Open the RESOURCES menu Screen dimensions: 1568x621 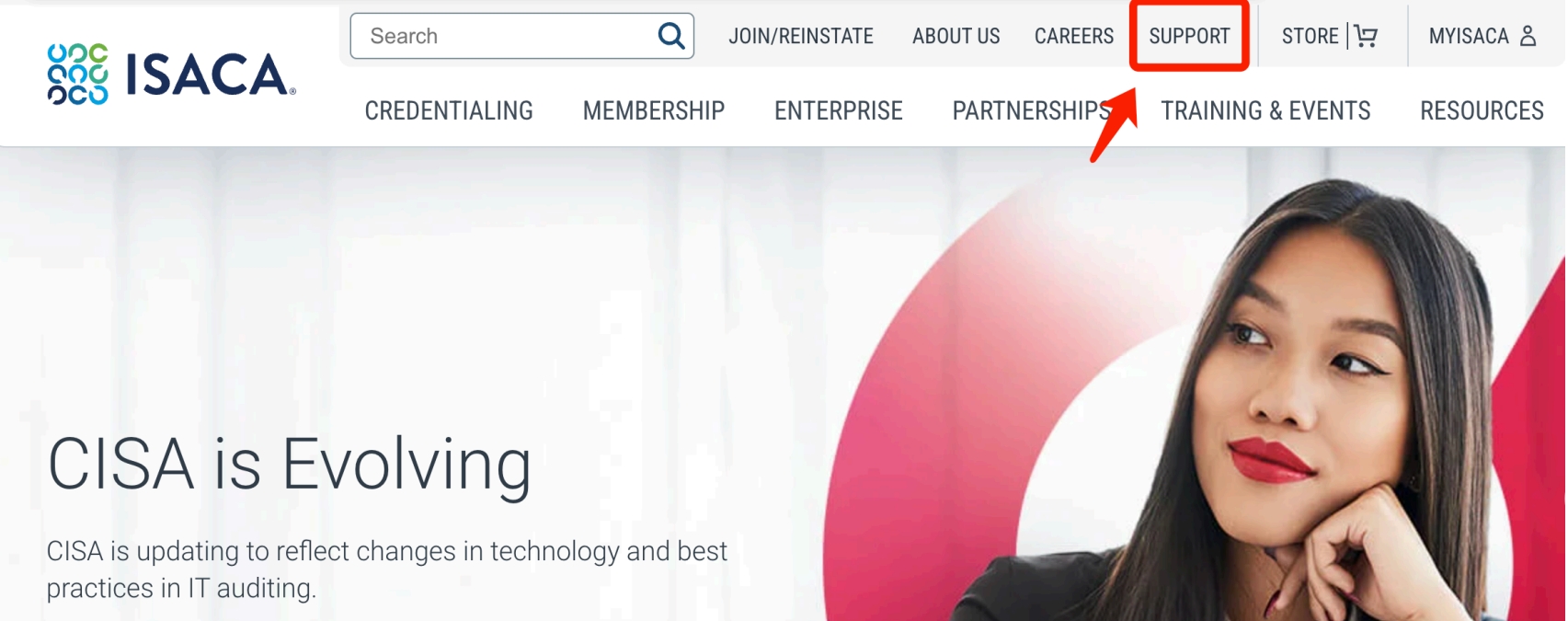pos(1482,110)
